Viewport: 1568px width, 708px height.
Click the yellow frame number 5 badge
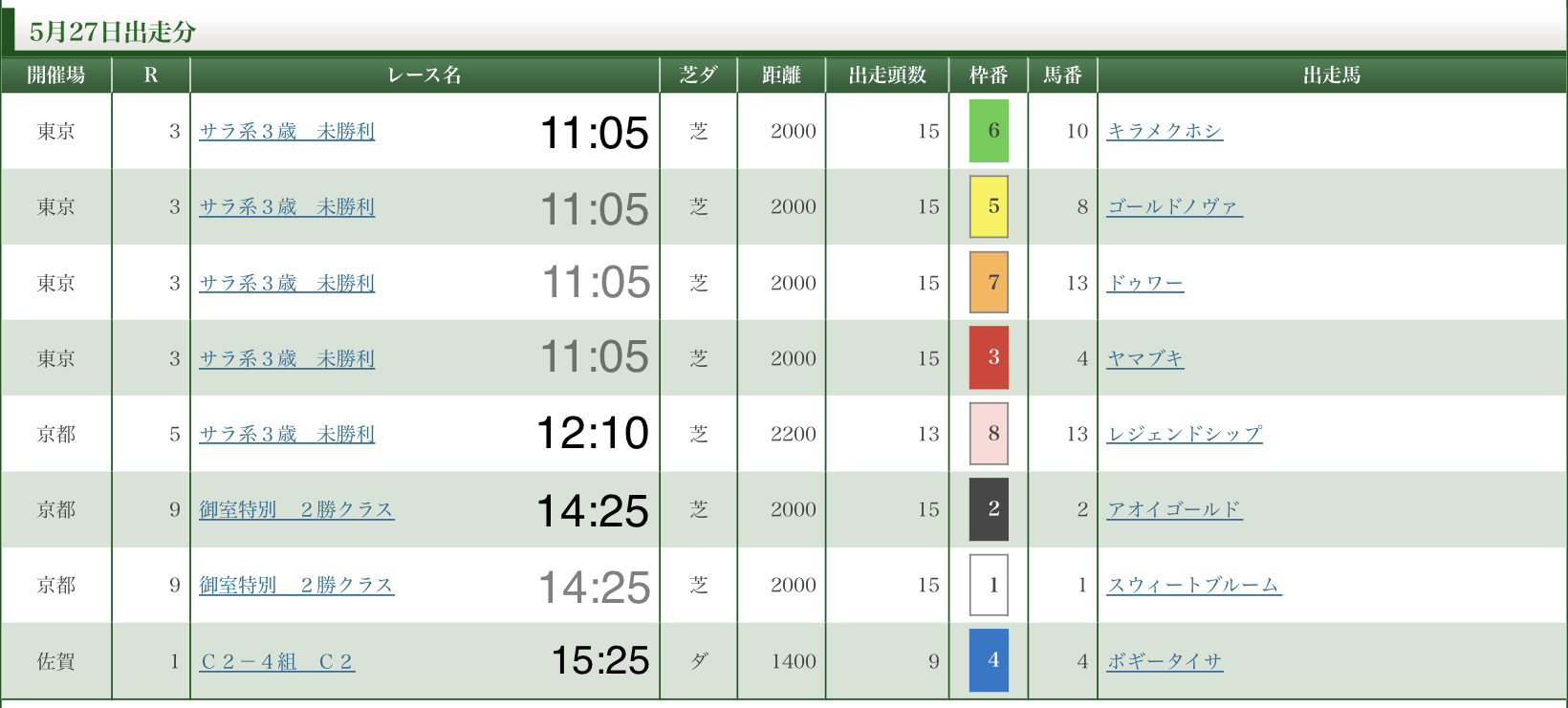989,206
